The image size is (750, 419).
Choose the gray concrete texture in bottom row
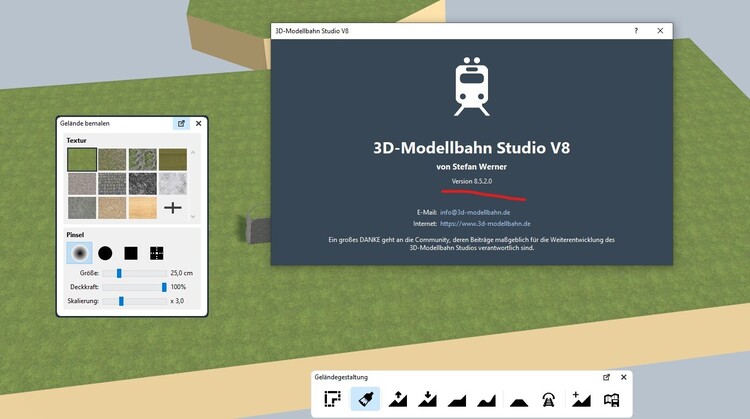[x=82, y=208]
